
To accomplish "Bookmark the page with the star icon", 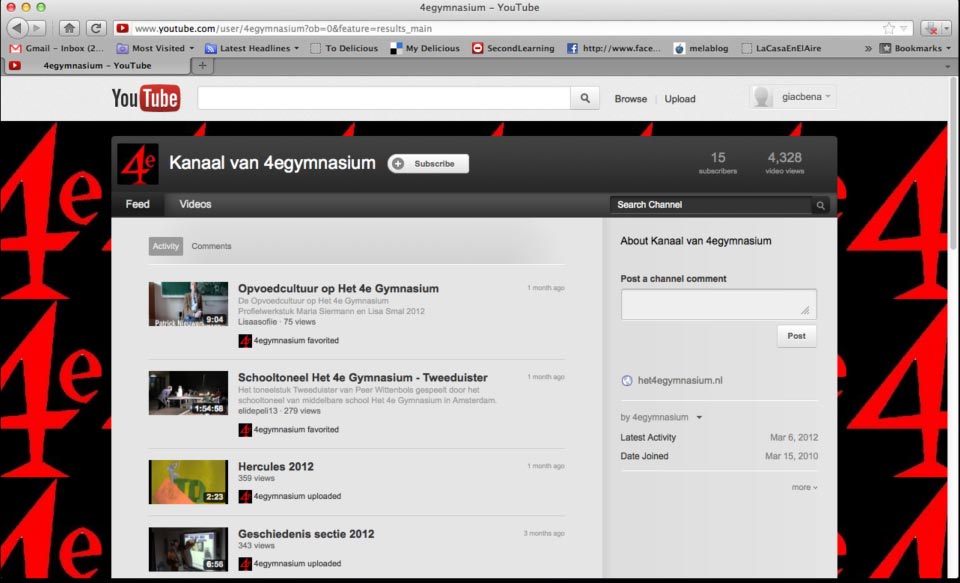I will coord(888,28).
